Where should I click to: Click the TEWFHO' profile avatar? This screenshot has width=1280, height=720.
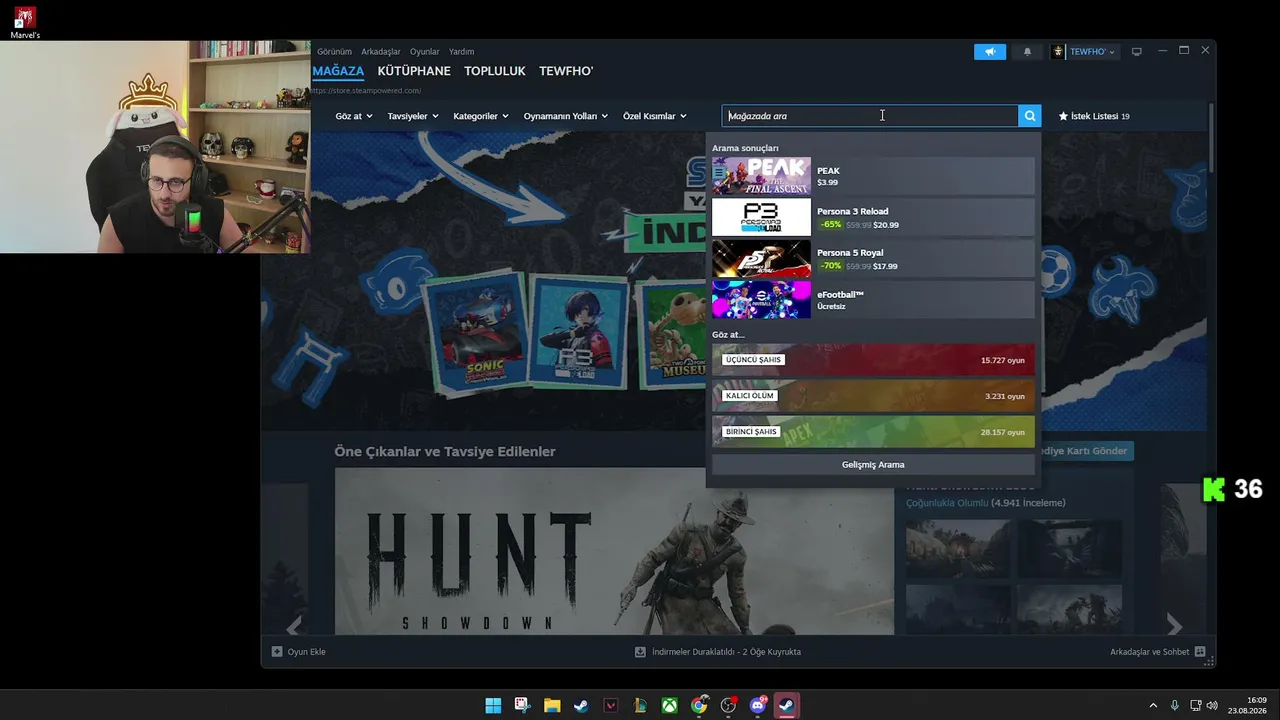(x=1058, y=52)
